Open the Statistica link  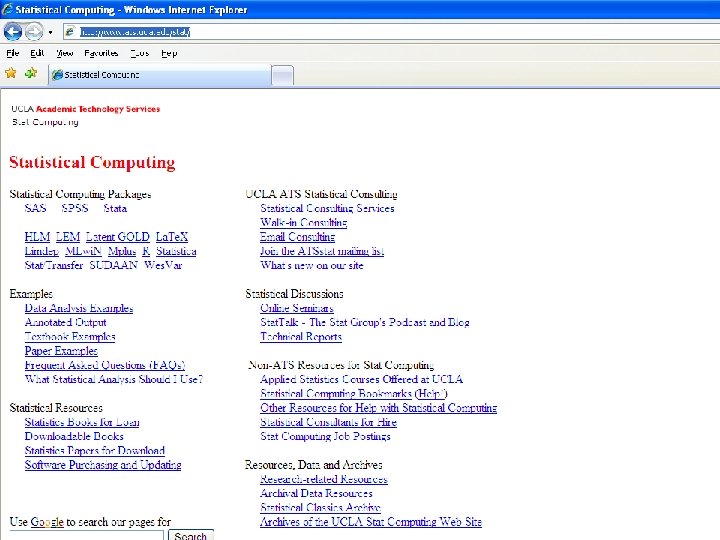click(x=176, y=251)
